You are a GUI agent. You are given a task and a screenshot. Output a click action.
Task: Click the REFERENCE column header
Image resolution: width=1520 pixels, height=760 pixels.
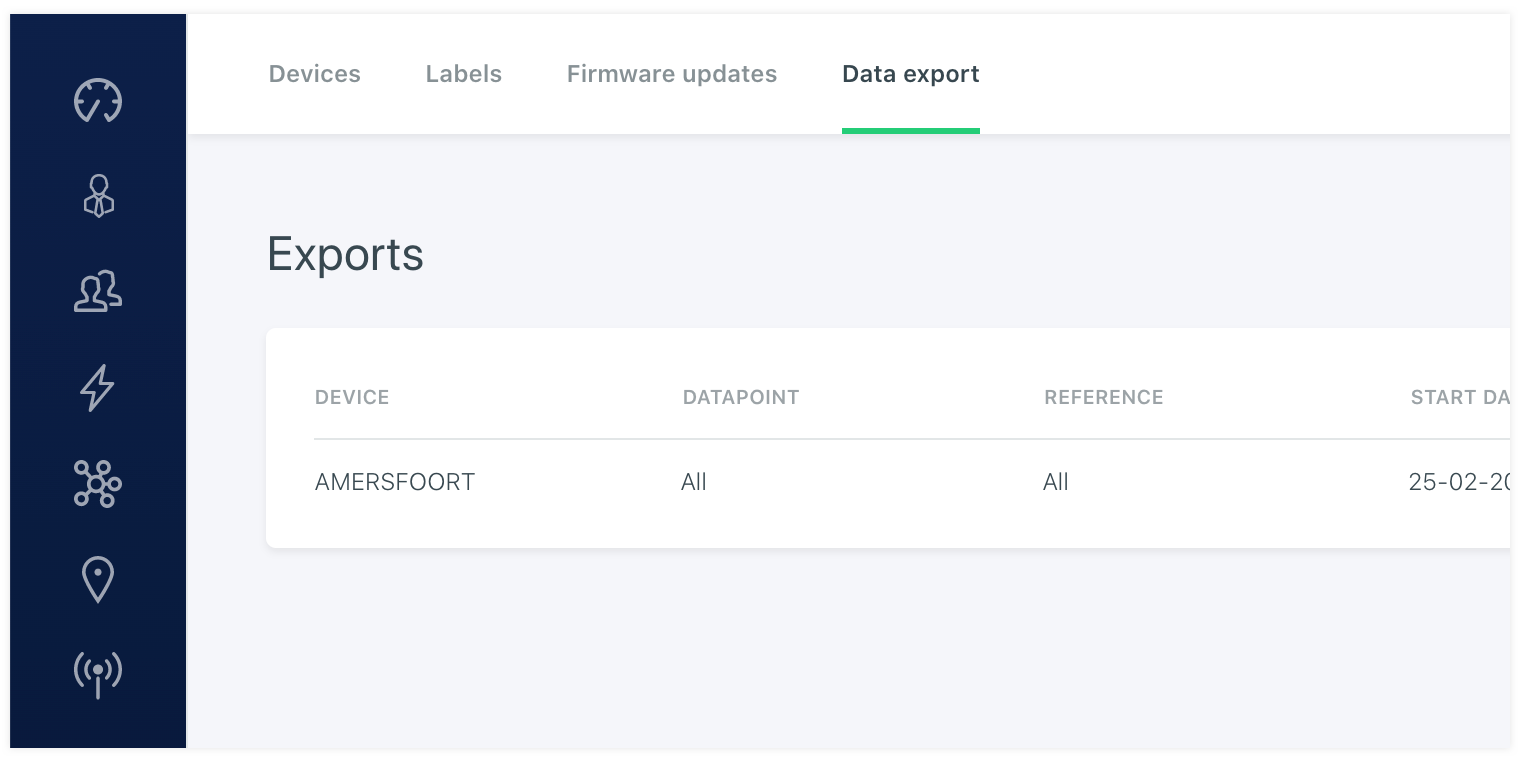tap(1104, 398)
